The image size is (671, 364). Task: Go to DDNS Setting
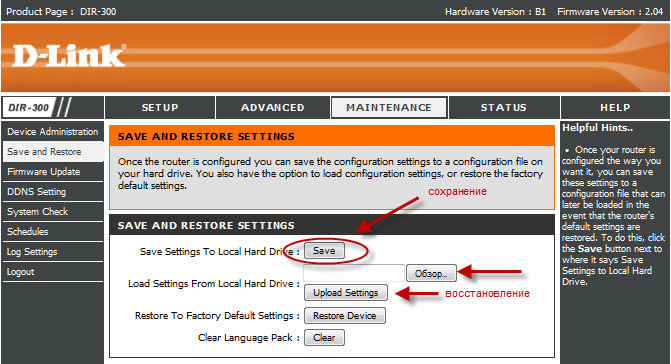[x=53, y=192]
